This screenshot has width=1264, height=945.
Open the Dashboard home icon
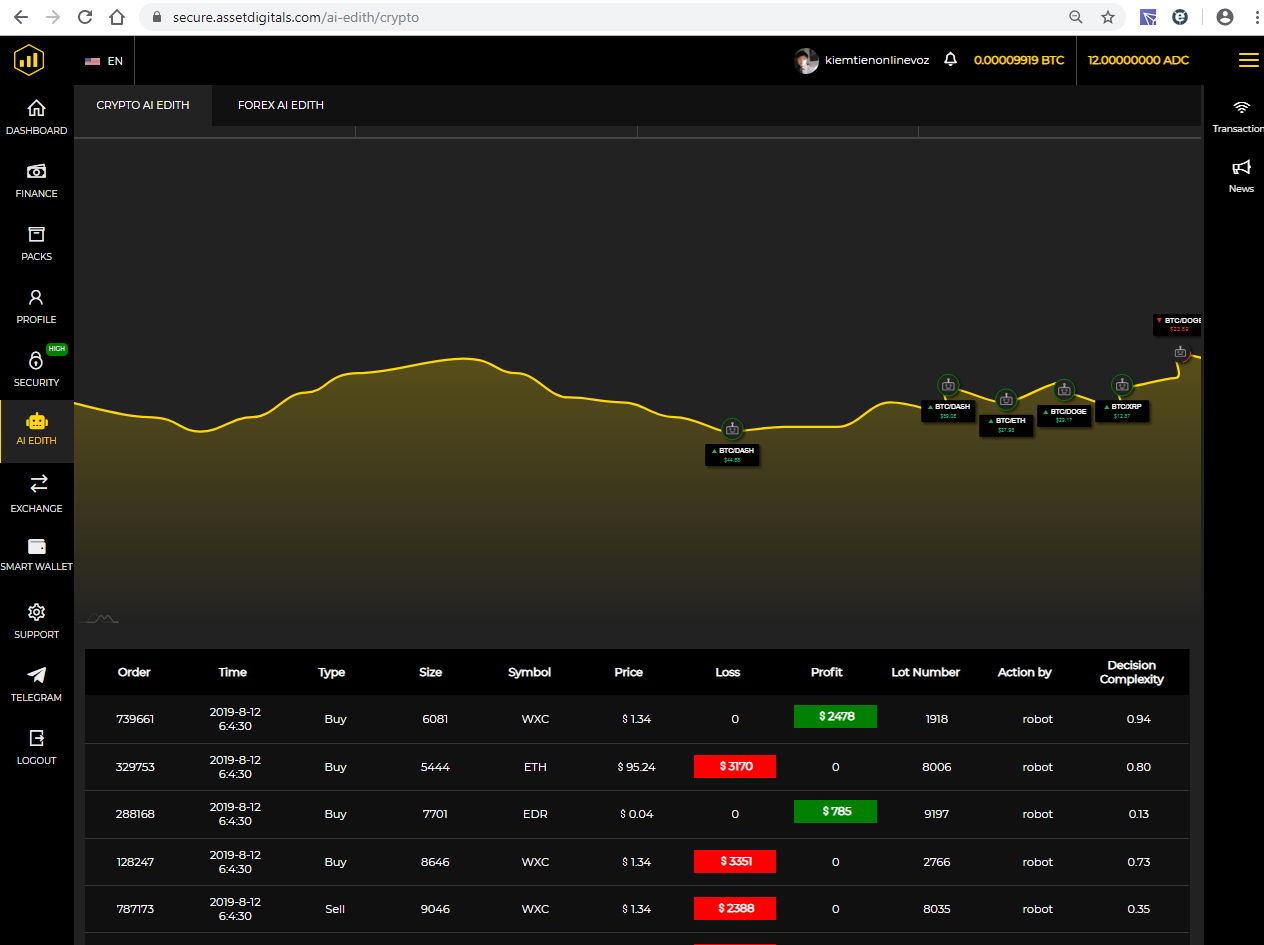[36, 109]
